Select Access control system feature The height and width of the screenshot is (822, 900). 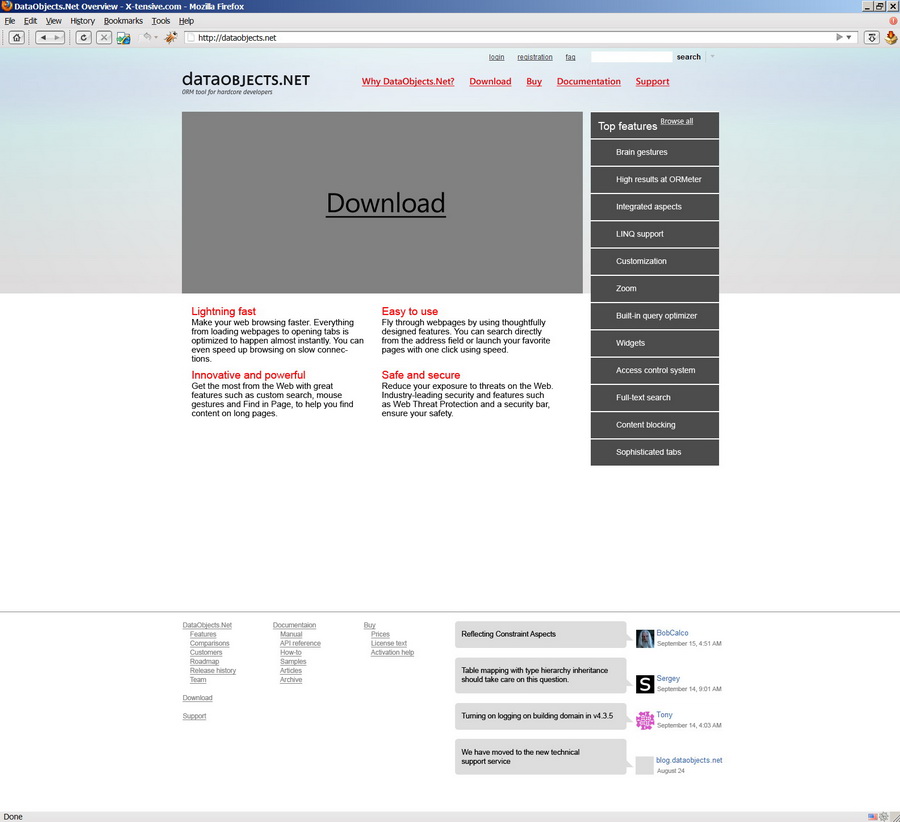[654, 370]
